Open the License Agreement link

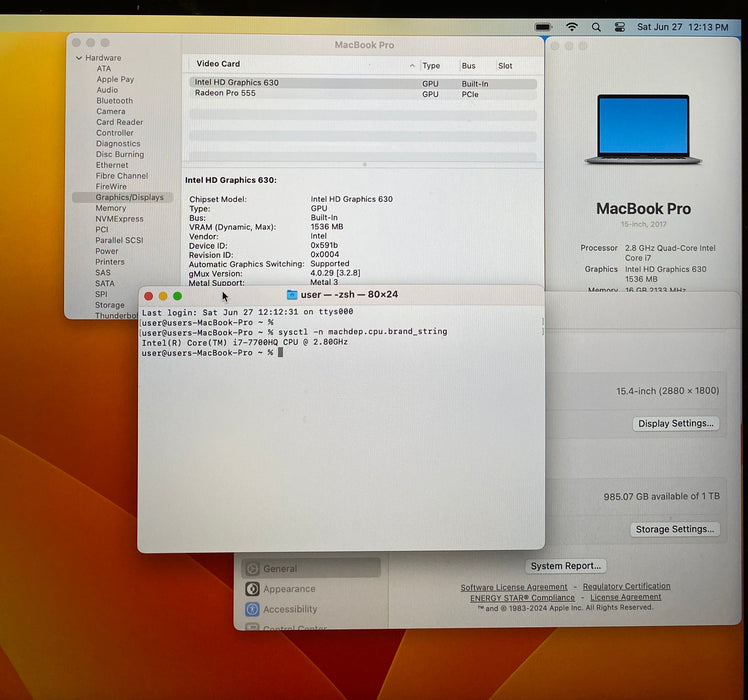tap(625, 597)
